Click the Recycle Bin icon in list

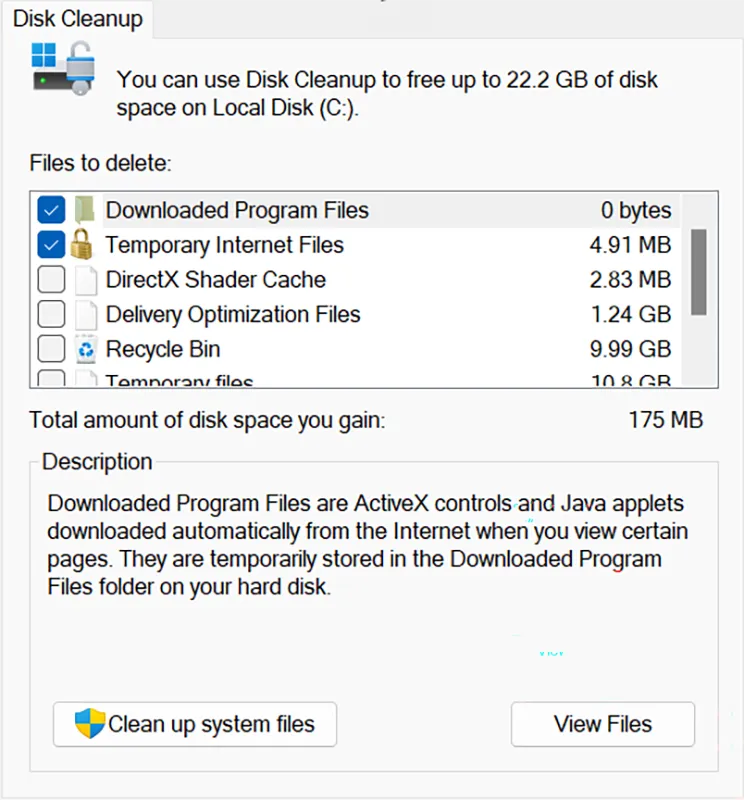[86, 350]
